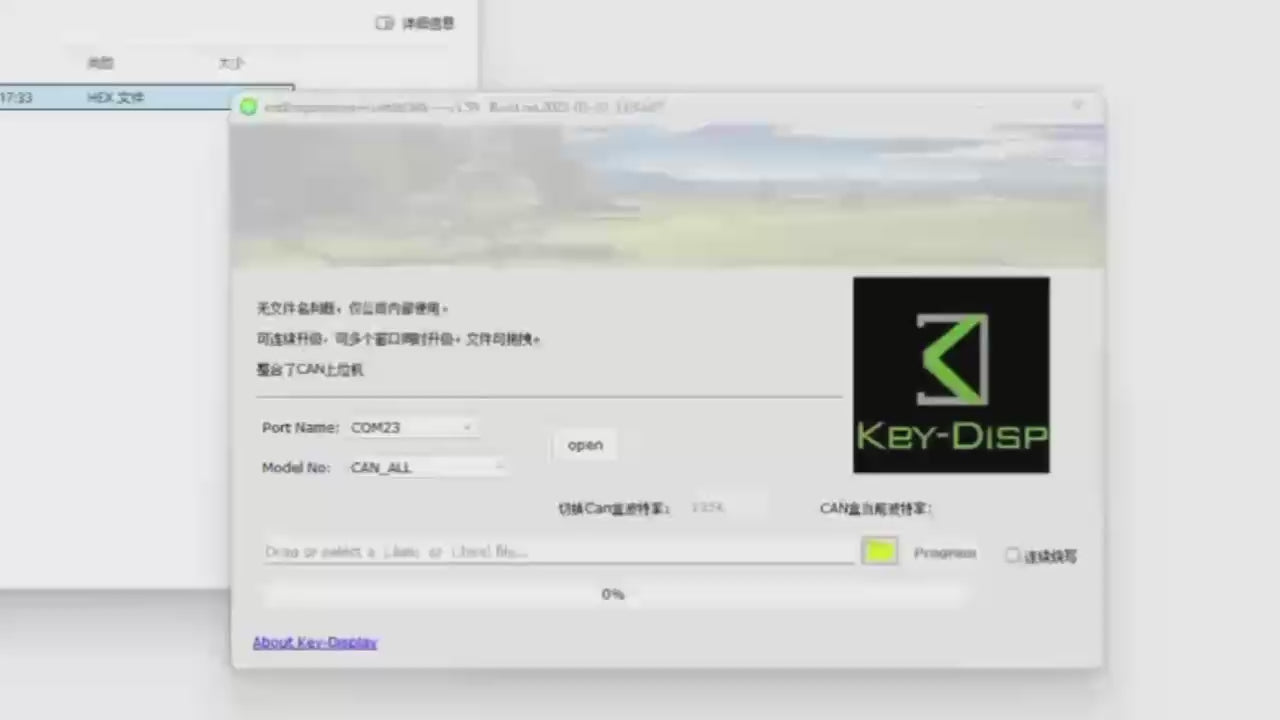This screenshot has width=1280, height=720.
Task: Click the Program button
Action: coord(944,553)
